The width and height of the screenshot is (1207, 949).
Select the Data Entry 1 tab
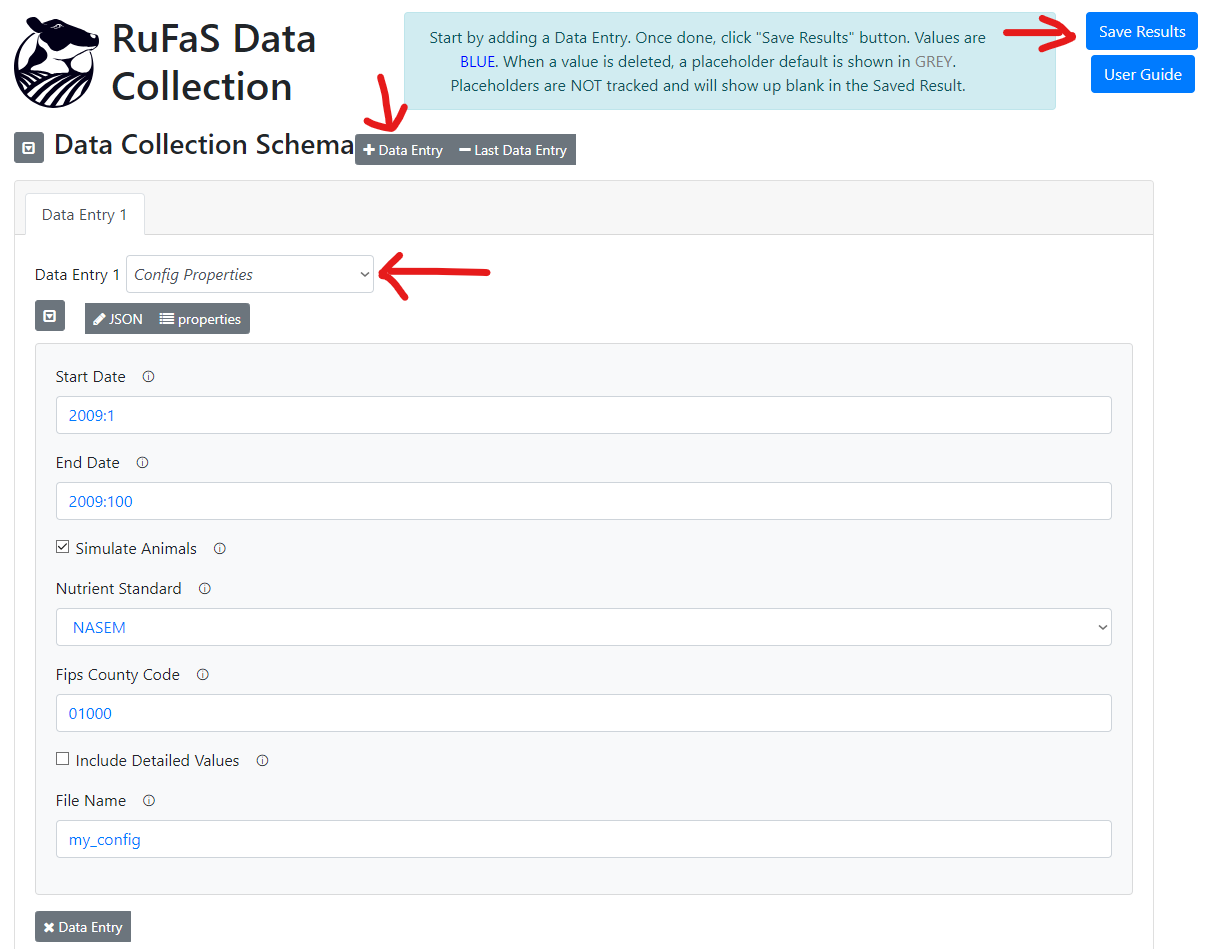[85, 214]
